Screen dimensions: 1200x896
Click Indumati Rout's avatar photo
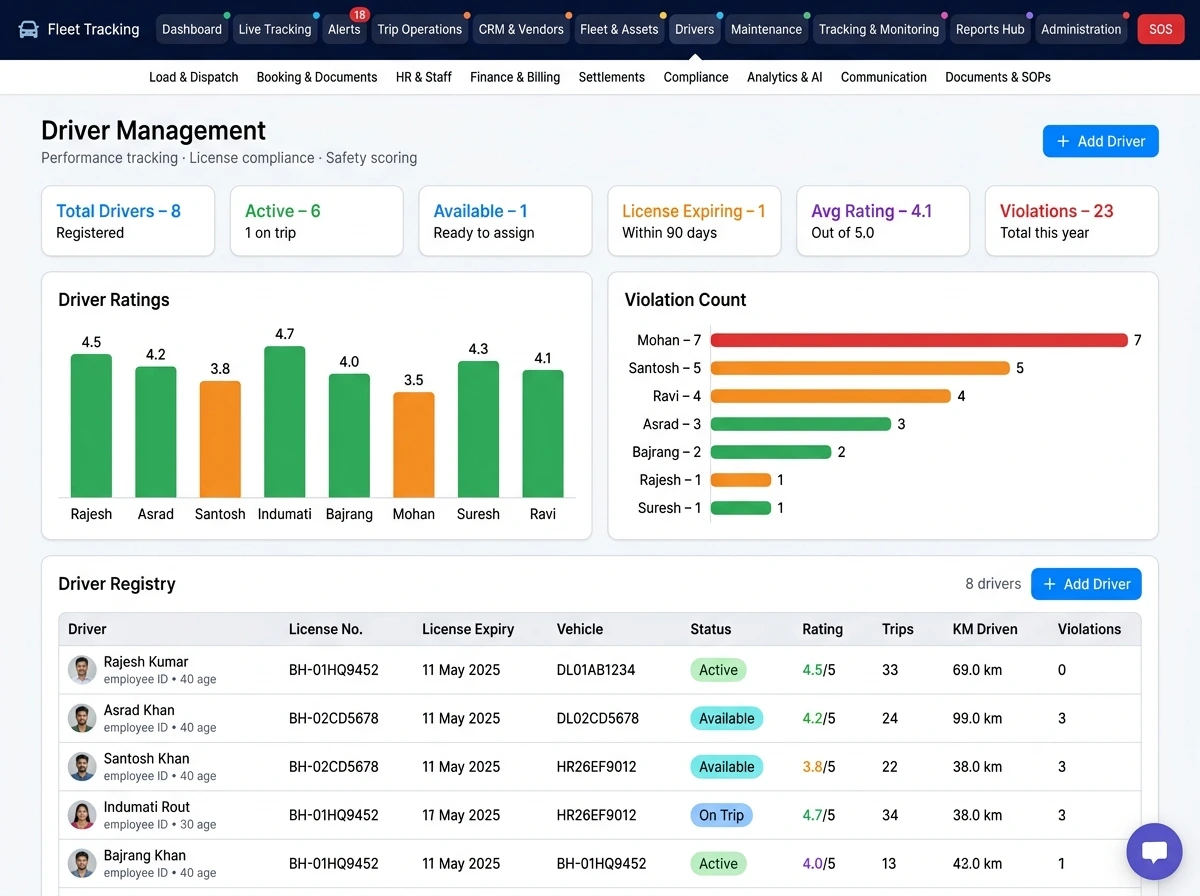82,815
